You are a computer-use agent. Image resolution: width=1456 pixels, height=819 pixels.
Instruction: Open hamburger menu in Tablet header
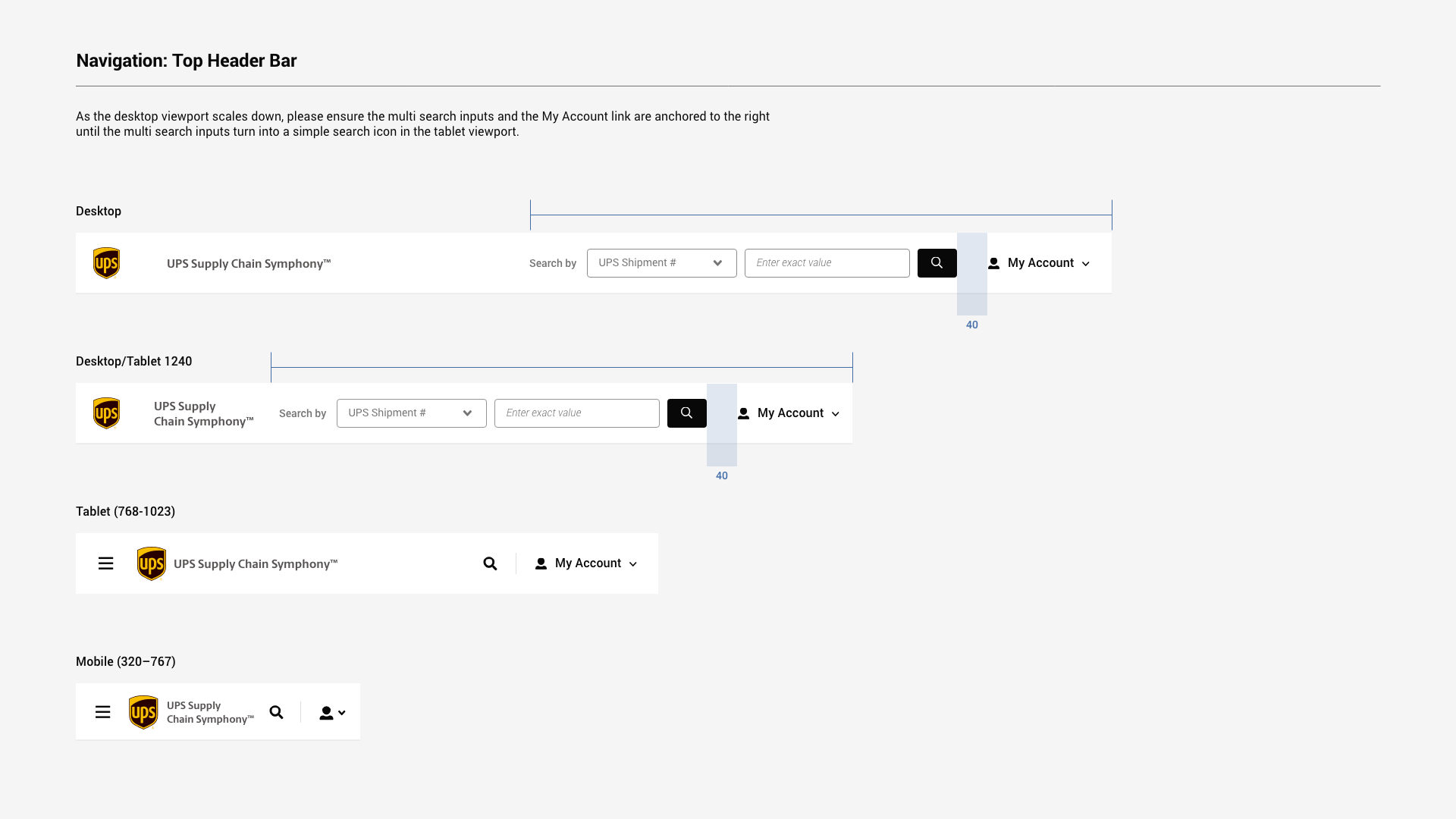(x=105, y=563)
